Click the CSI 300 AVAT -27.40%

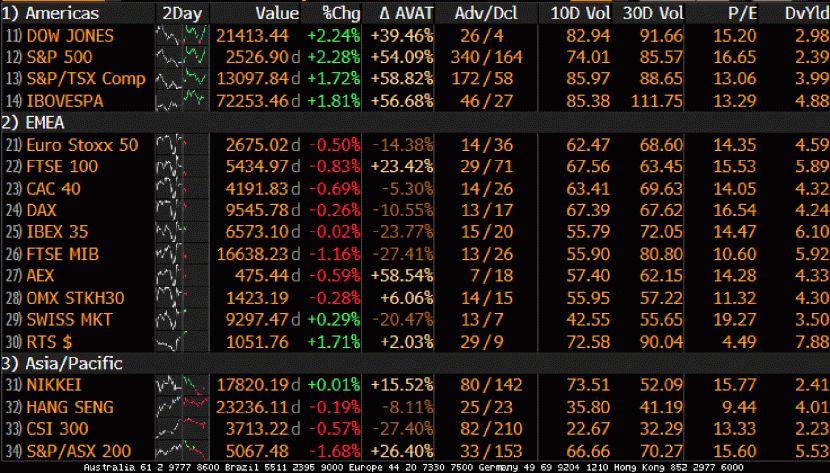click(403, 429)
